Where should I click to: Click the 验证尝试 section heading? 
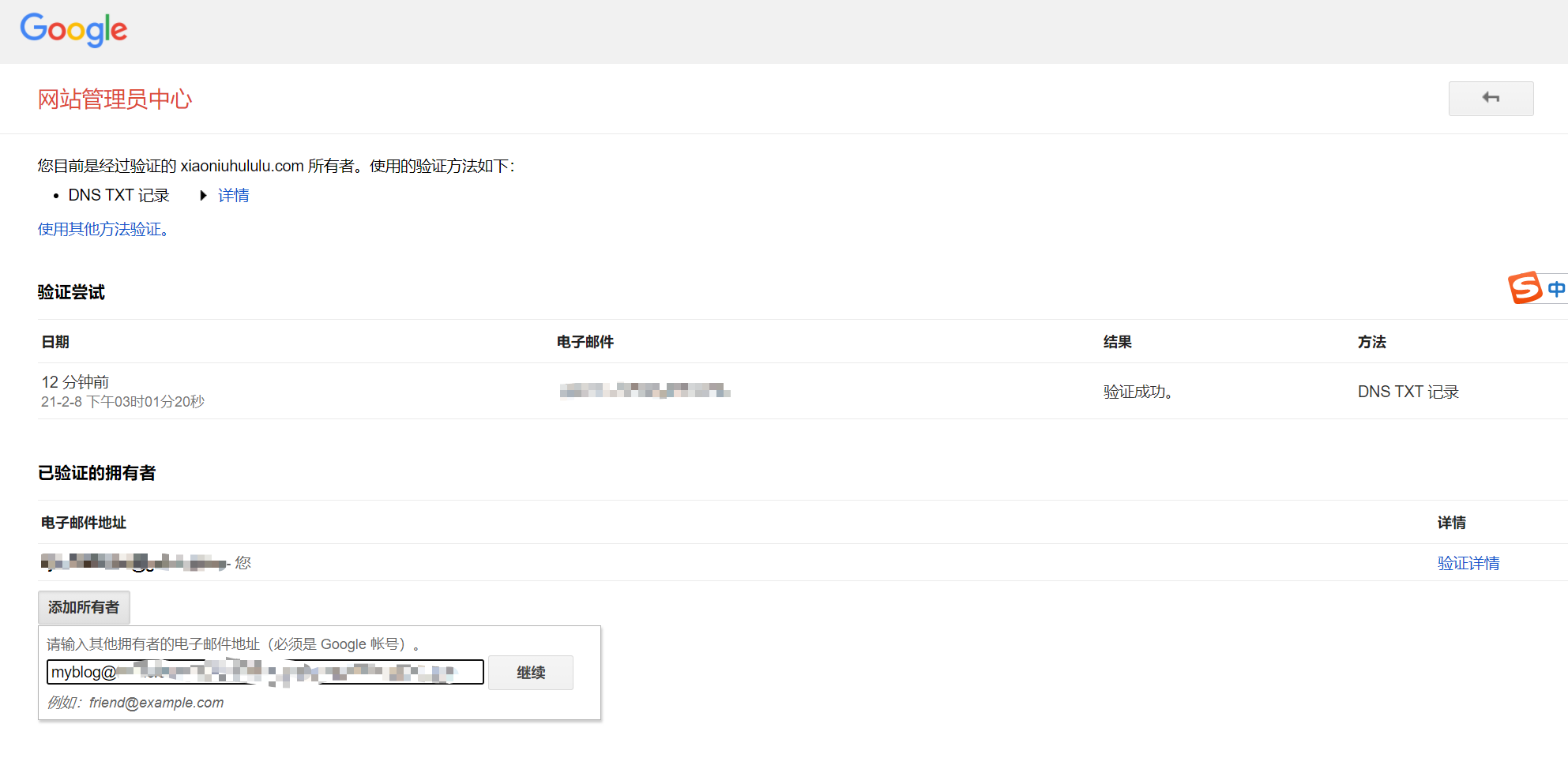(71, 292)
